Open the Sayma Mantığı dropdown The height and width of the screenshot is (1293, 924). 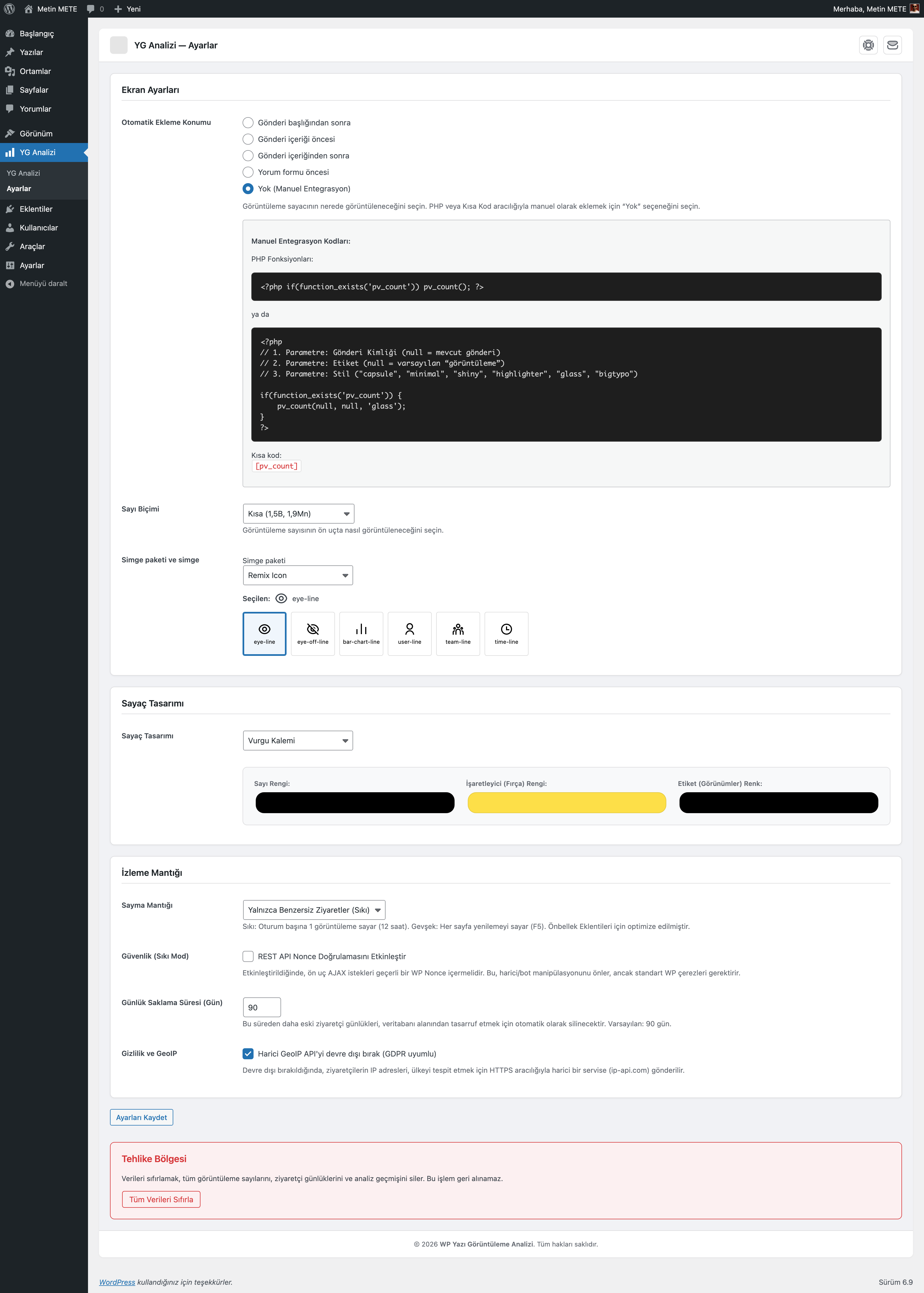point(313,910)
